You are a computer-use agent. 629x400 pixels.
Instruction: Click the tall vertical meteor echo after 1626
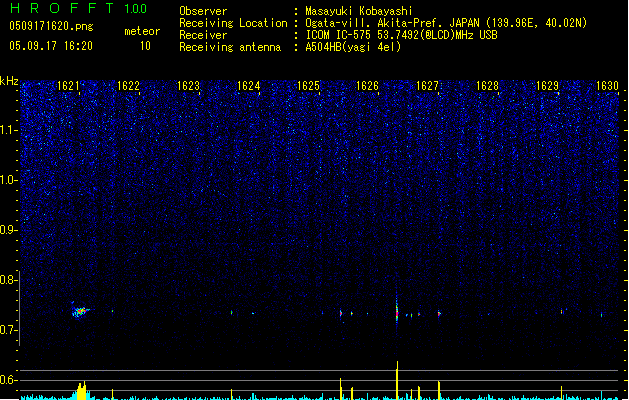click(397, 311)
